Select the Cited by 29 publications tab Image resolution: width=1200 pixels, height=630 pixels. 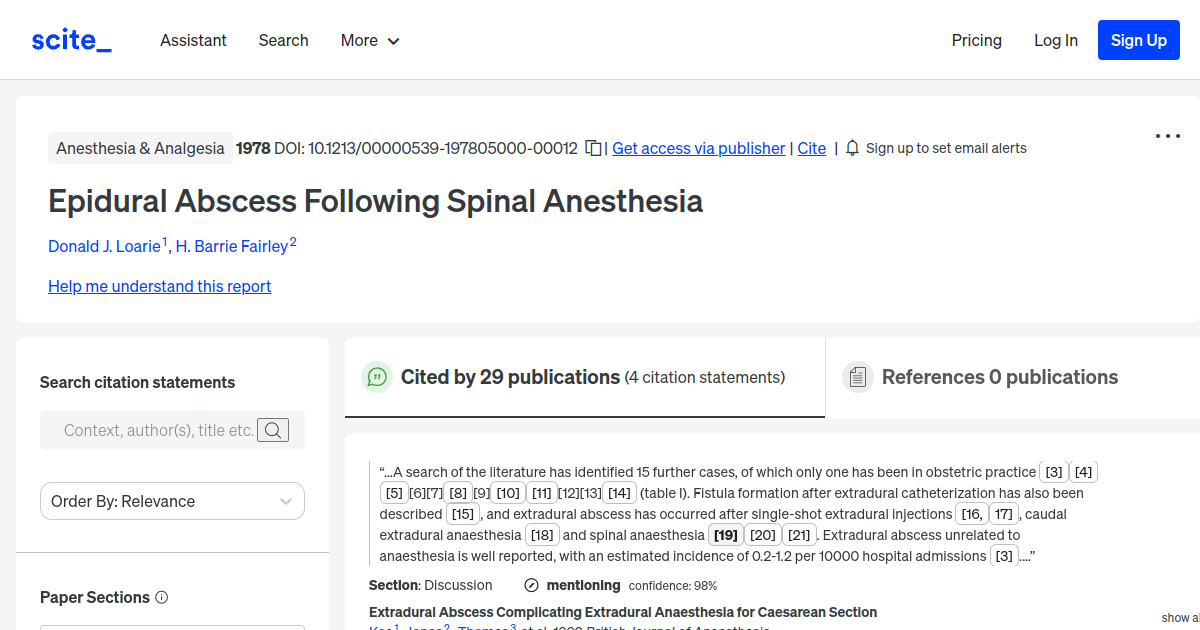click(510, 377)
